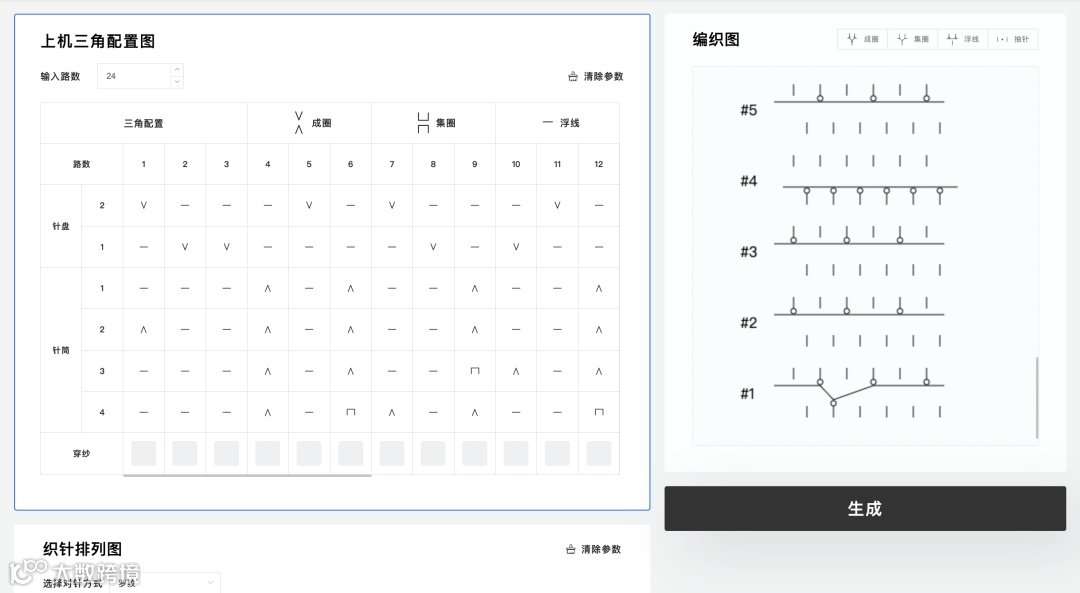Click the 针盘 row group label
Viewport: 1080px width, 593px height.
coord(61,226)
